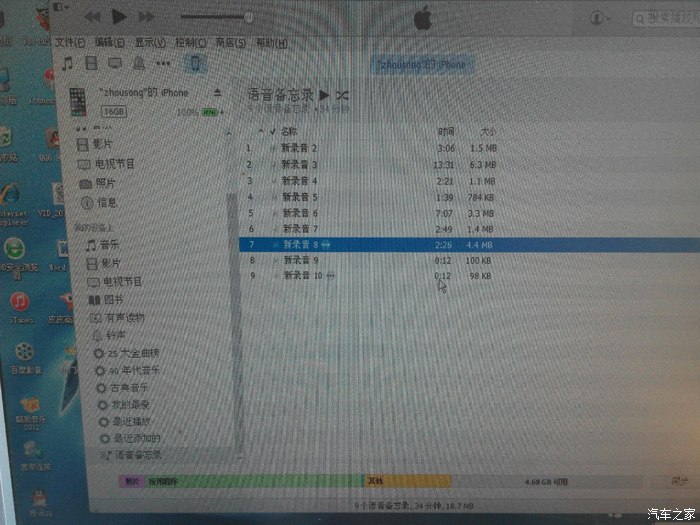This screenshot has width=700, height=525.
Task: Switch to Music library note icon
Action: coord(67,63)
